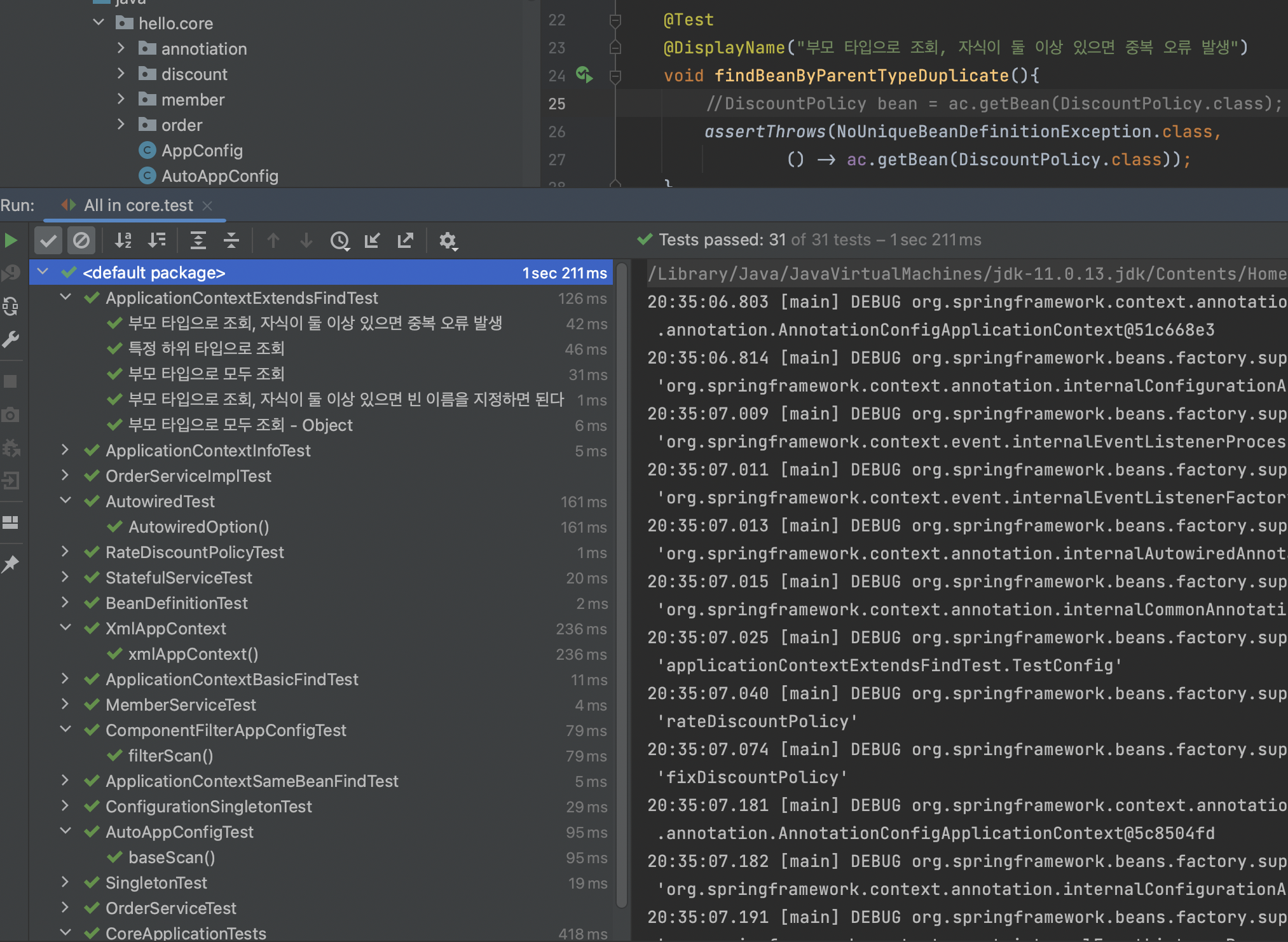Pin the Run tab with pushpin icon
Screen dimensions: 1288x942
(11, 564)
